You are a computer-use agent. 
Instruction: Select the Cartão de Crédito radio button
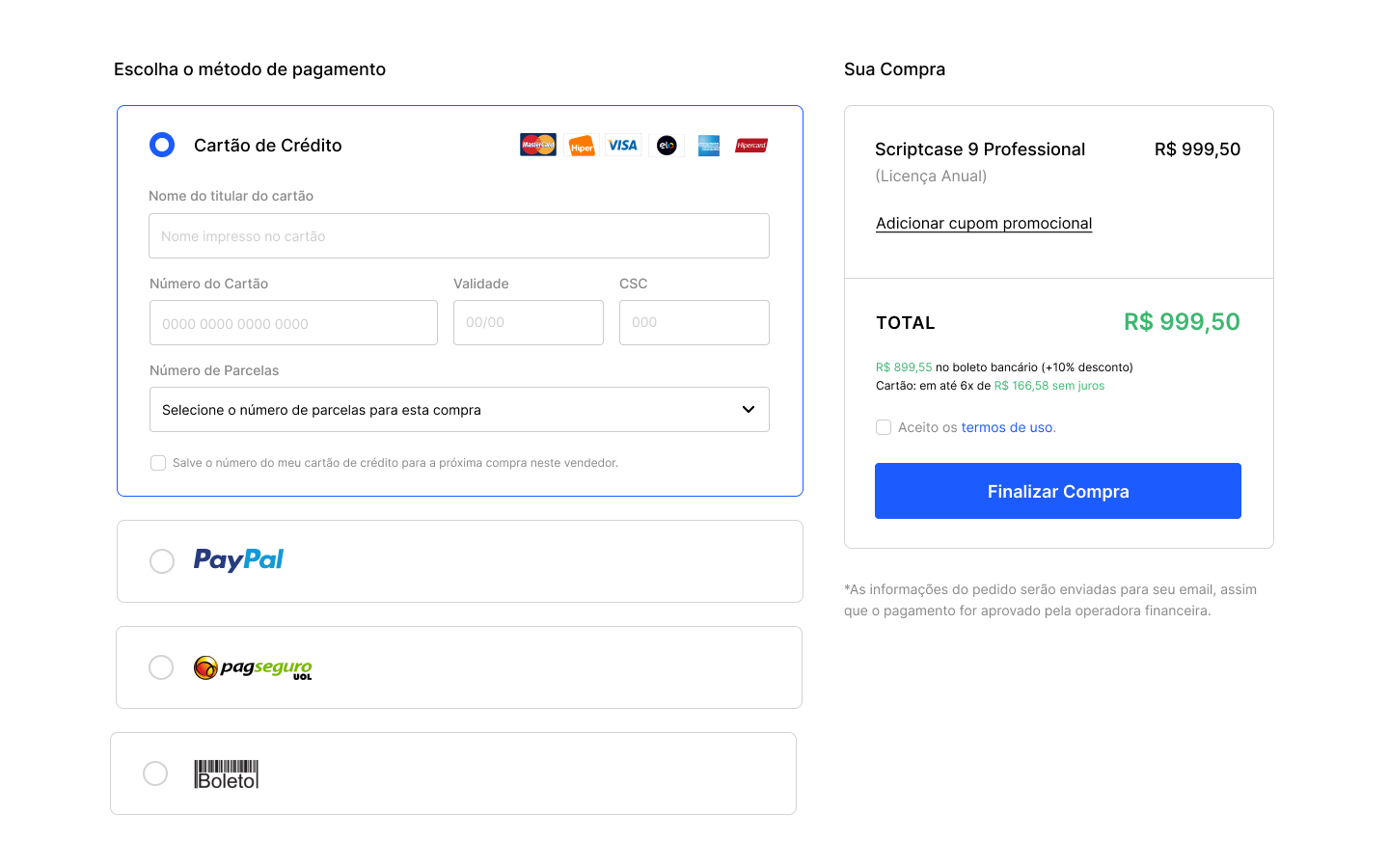click(x=162, y=146)
